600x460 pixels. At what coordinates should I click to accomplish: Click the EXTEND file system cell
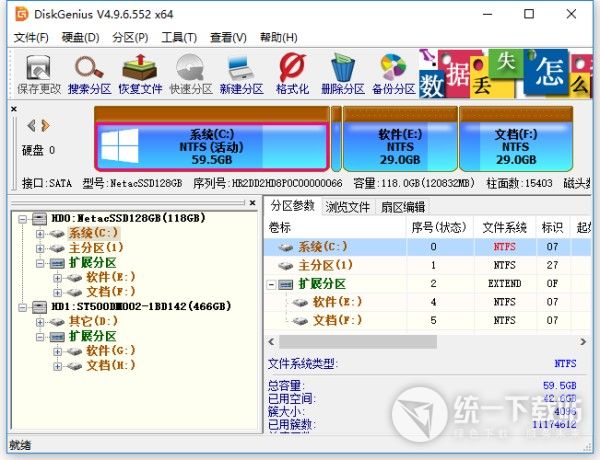[x=504, y=284]
